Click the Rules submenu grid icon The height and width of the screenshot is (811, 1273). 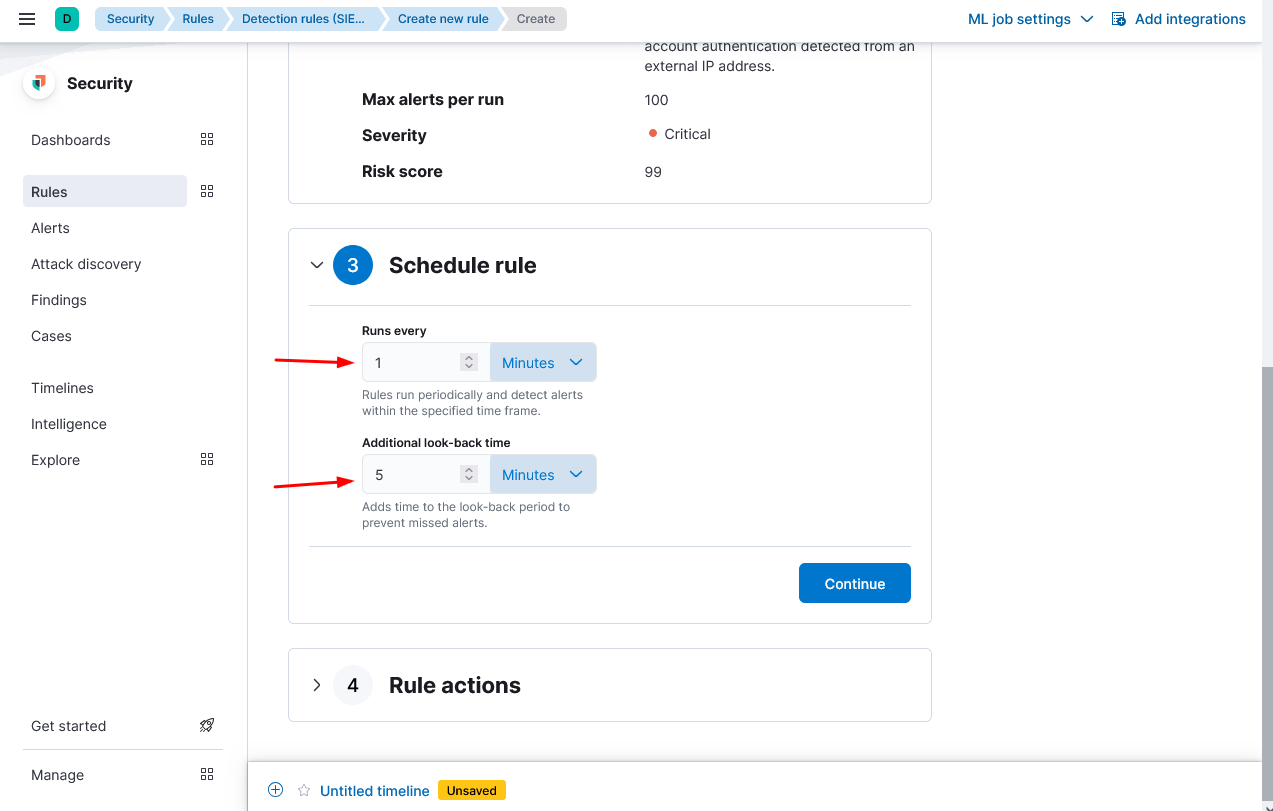(x=207, y=192)
